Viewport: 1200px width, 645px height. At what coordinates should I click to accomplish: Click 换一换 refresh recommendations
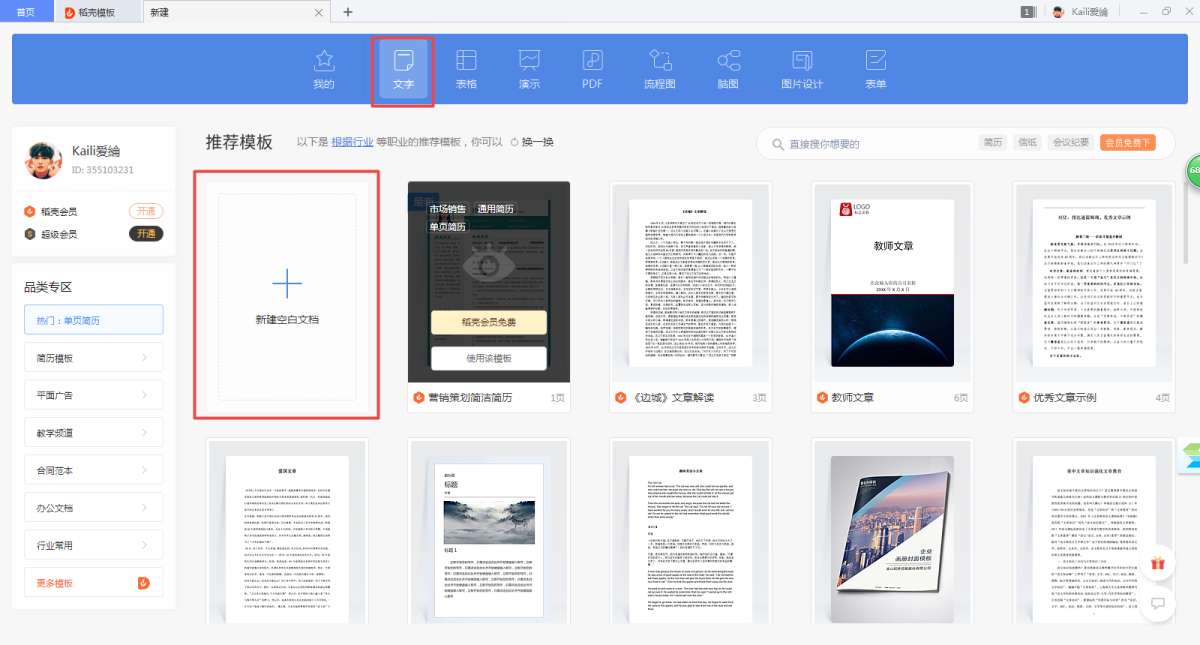pyautogui.click(x=532, y=143)
